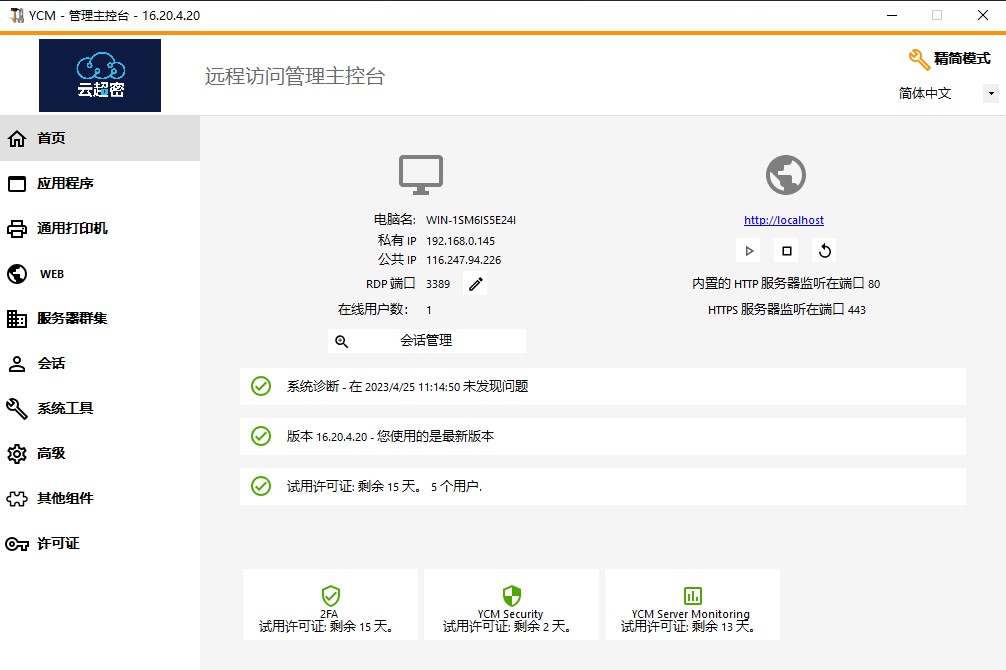
Task: Click the 系统诊断 status row
Action: [602, 386]
